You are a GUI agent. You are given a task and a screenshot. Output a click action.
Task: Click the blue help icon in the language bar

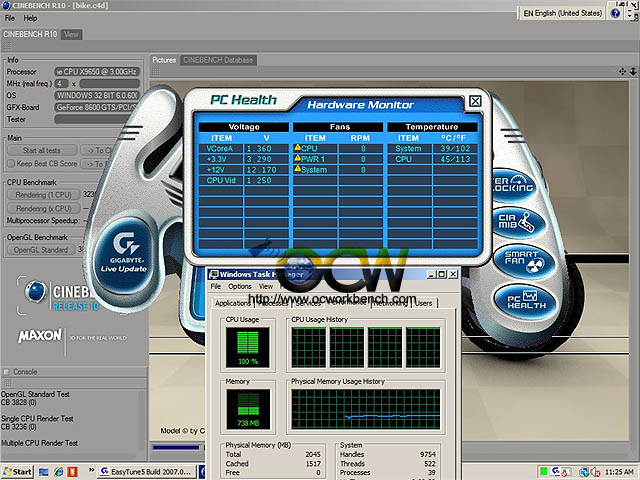click(x=615, y=13)
